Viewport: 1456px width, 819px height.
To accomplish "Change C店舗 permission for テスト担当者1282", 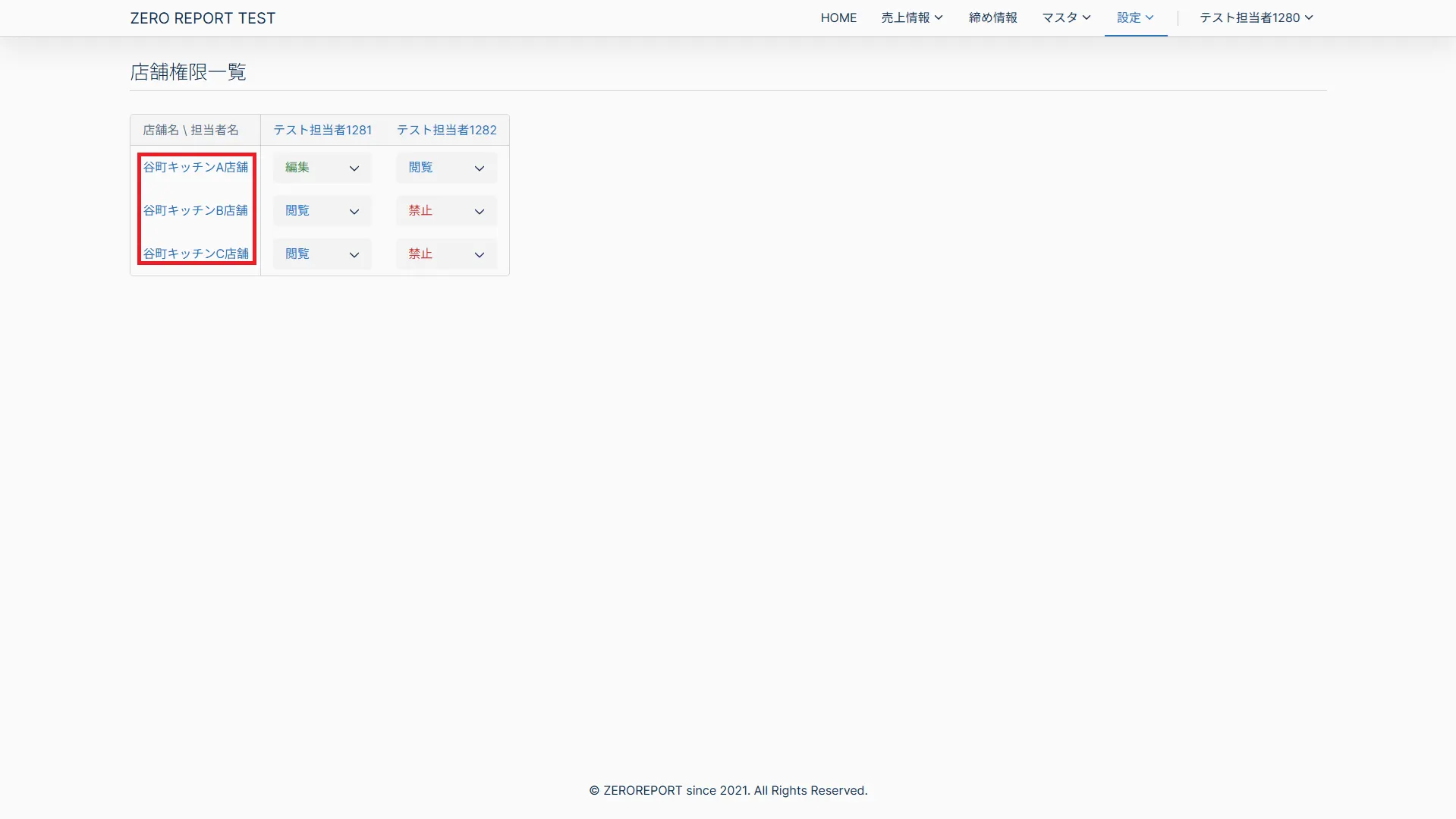I will point(446,254).
